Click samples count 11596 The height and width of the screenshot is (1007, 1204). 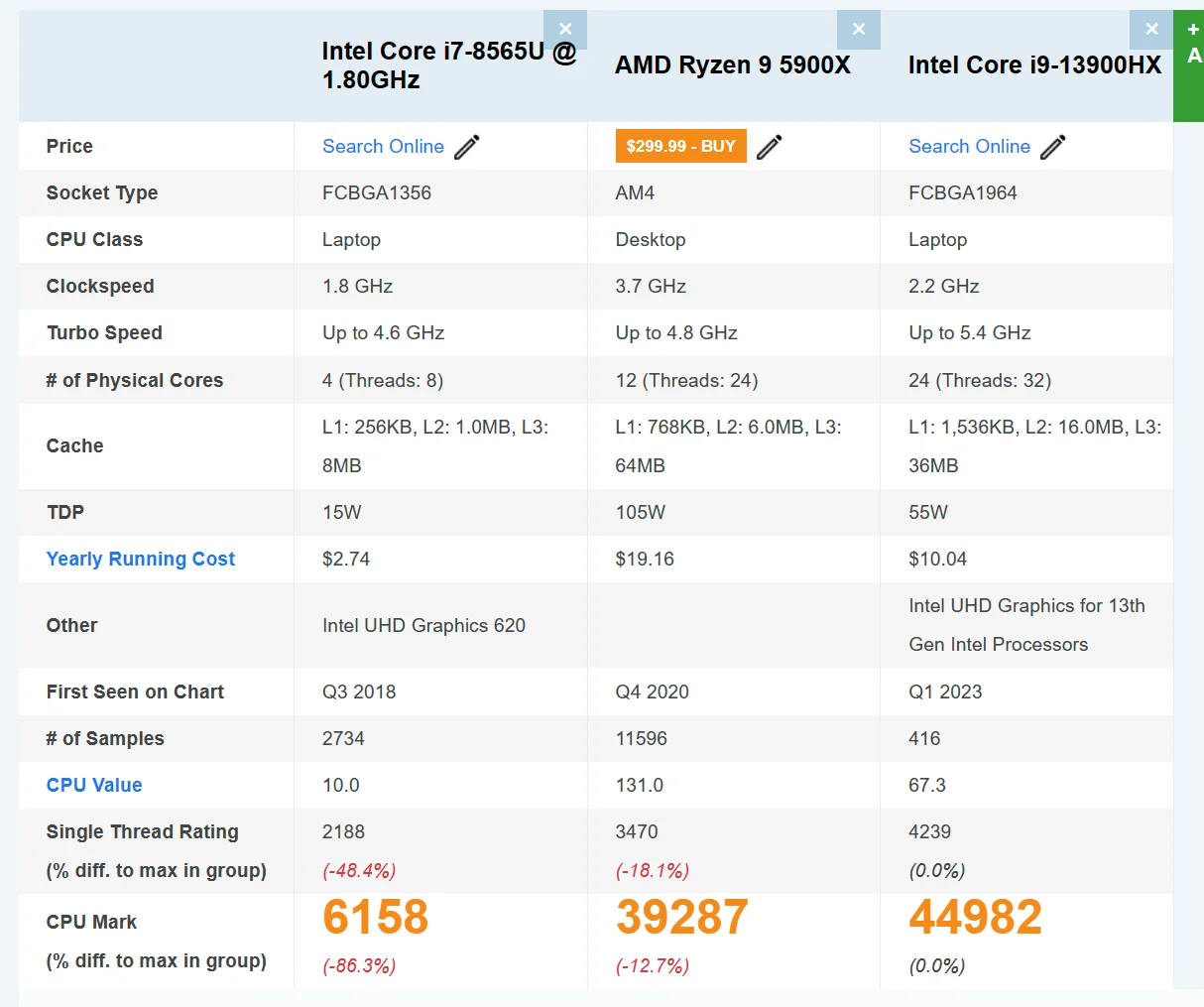(642, 738)
